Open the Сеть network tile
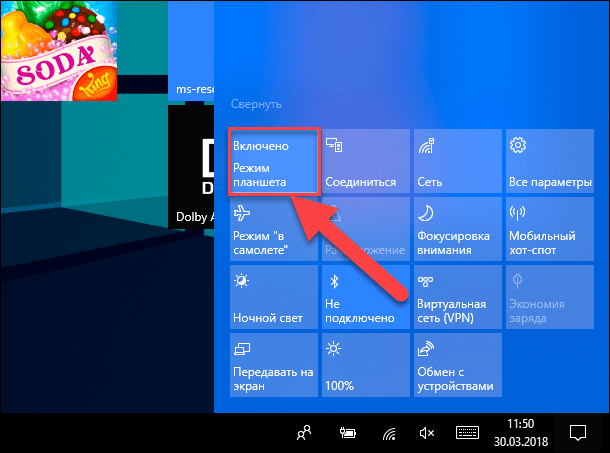The image size is (610, 453). 458,161
